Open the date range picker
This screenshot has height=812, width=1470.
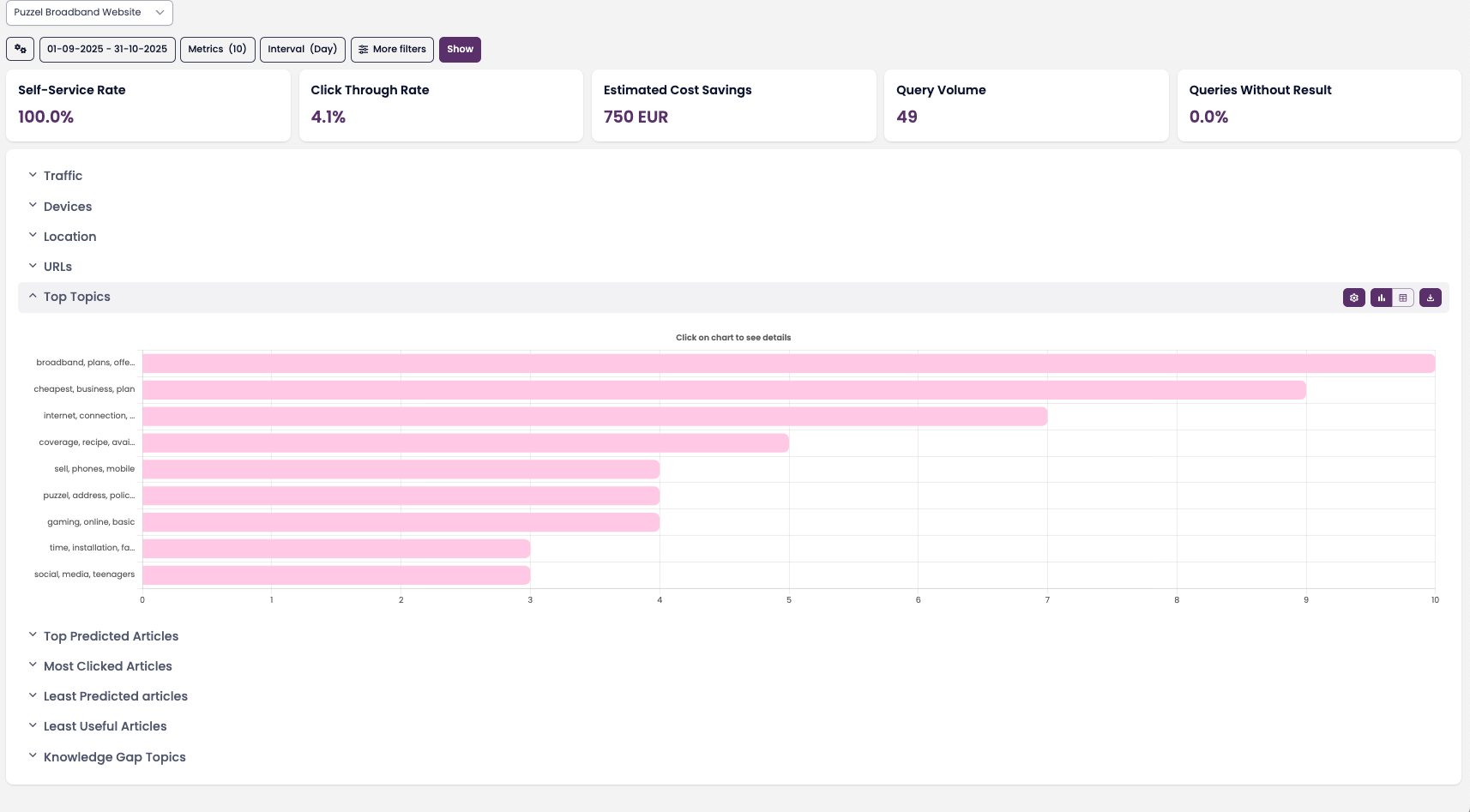[107, 50]
